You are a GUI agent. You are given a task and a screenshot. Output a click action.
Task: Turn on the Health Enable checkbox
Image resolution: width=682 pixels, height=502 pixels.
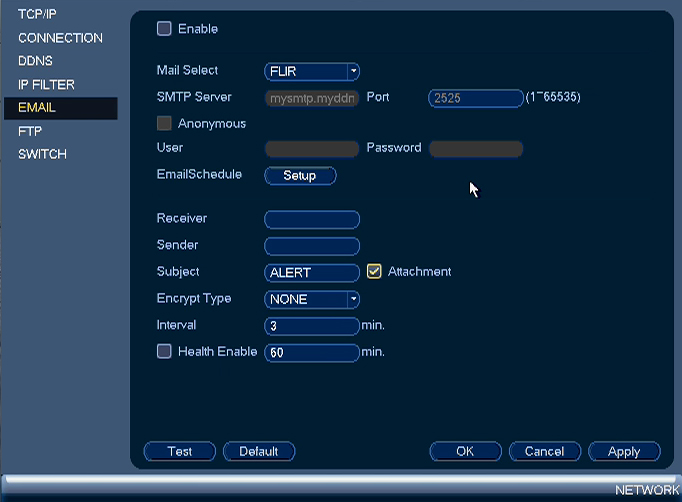(x=164, y=351)
